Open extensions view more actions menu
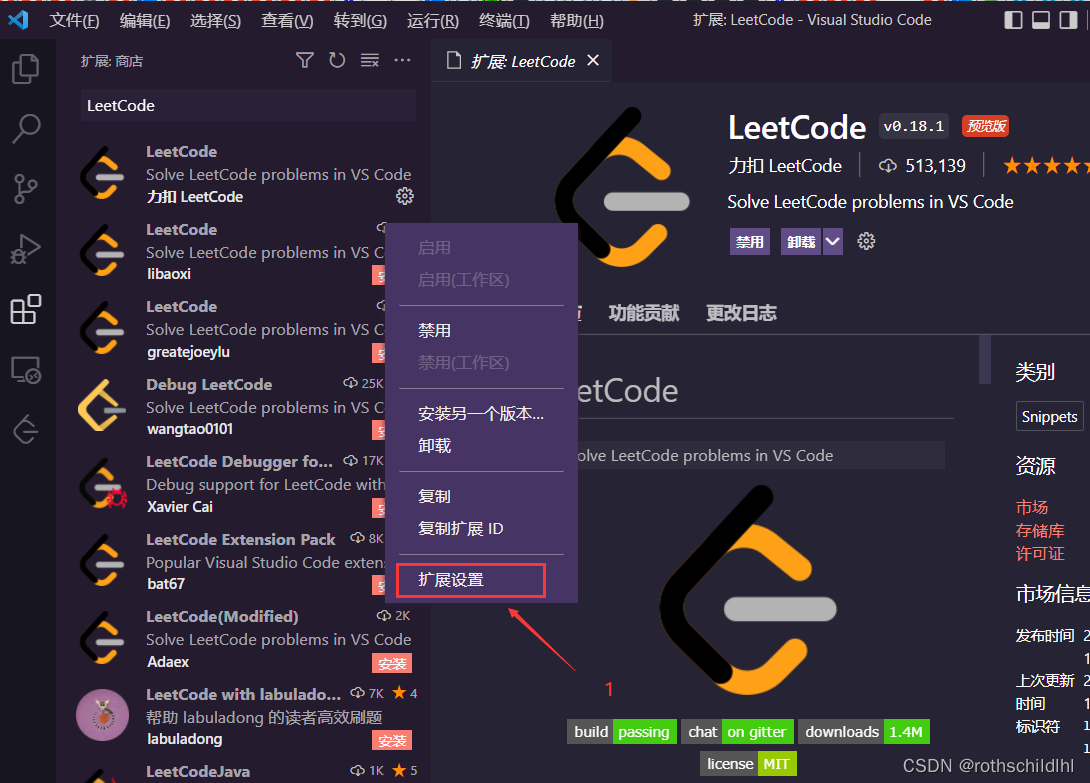 point(402,60)
